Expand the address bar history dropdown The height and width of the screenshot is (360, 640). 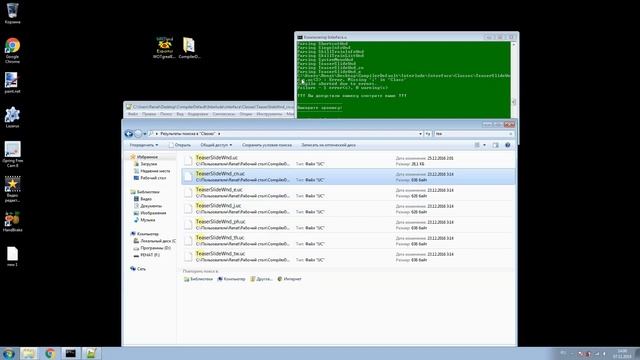click(420, 133)
